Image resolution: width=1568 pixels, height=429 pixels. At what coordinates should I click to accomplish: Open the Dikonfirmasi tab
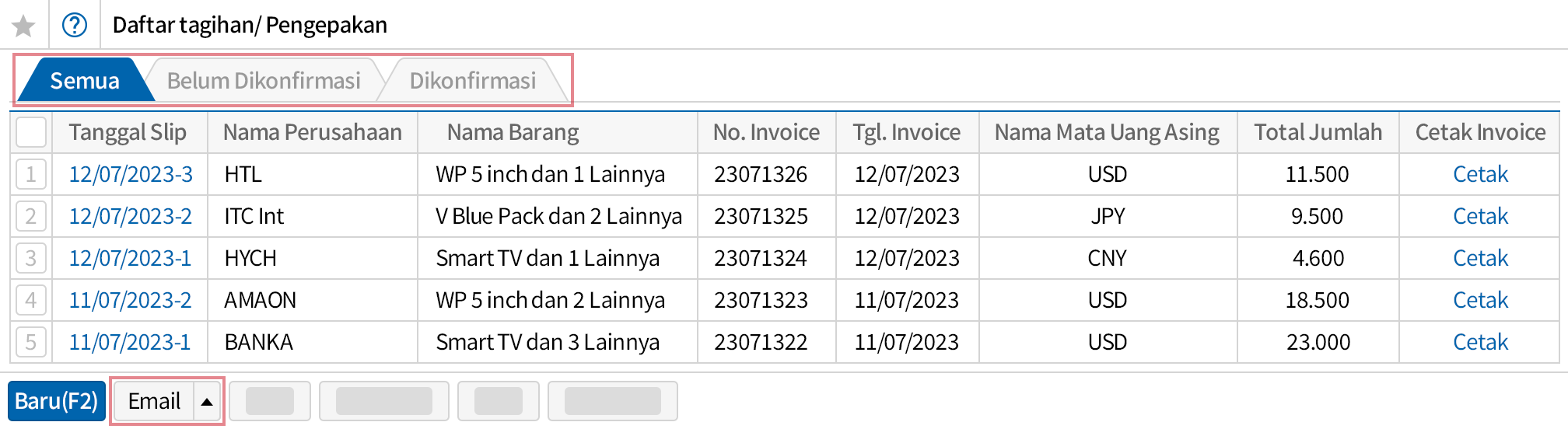pyautogui.click(x=472, y=81)
